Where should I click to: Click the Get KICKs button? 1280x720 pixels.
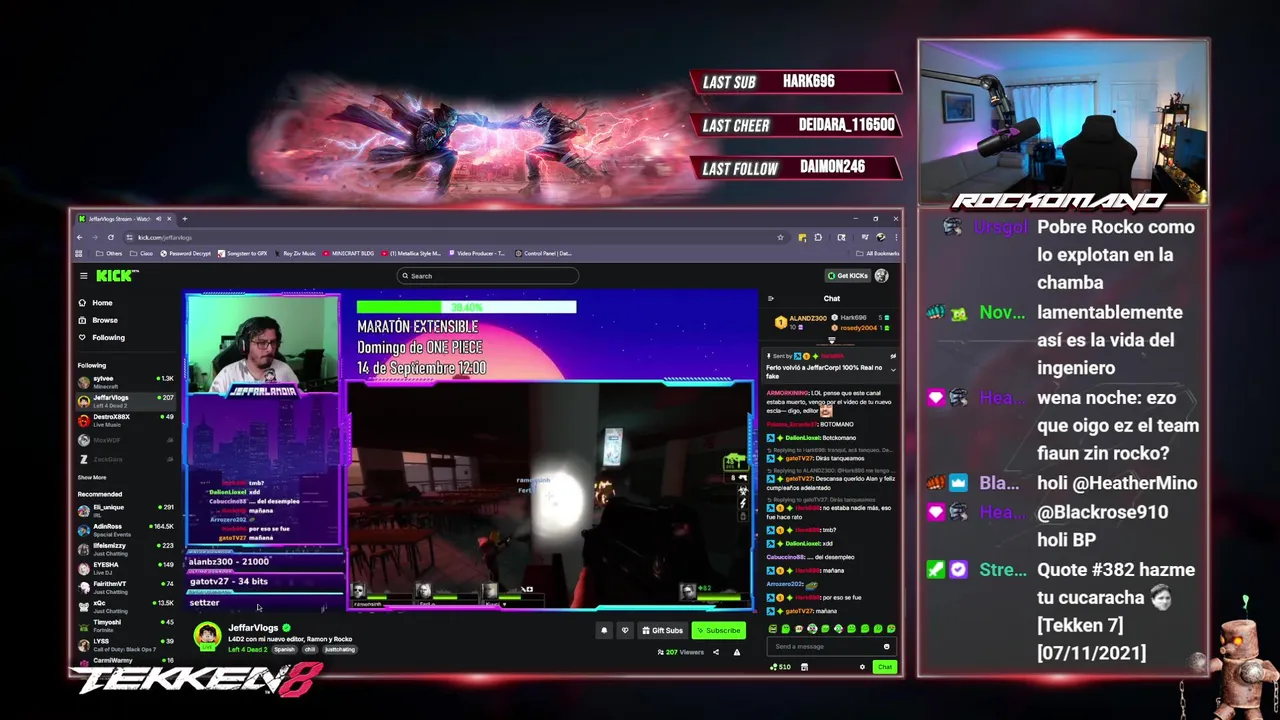coord(847,276)
